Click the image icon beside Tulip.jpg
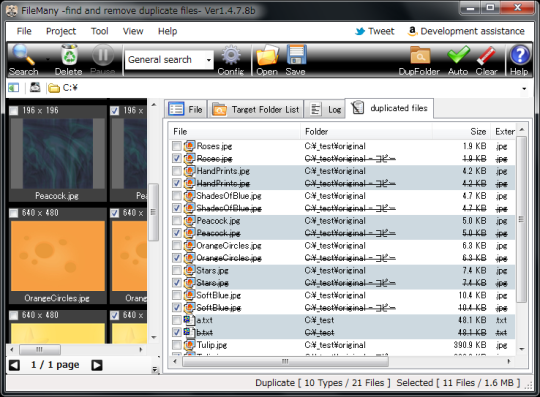This screenshot has height=397, width=540. [189, 345]
